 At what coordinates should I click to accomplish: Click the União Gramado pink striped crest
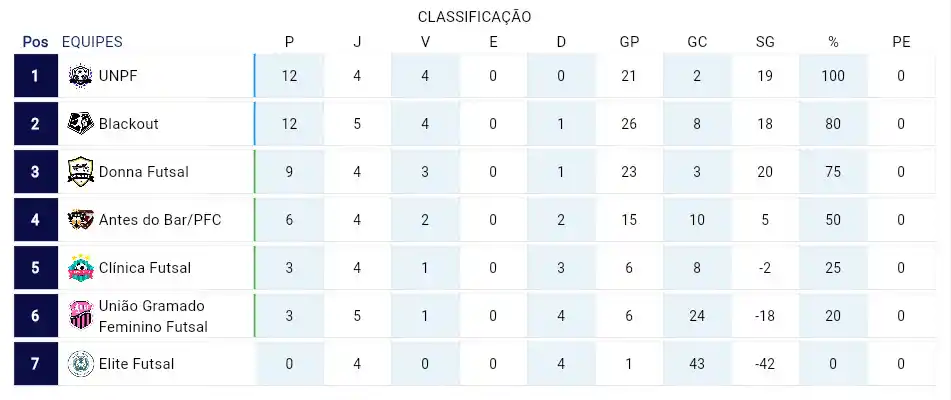click(80, 315)
